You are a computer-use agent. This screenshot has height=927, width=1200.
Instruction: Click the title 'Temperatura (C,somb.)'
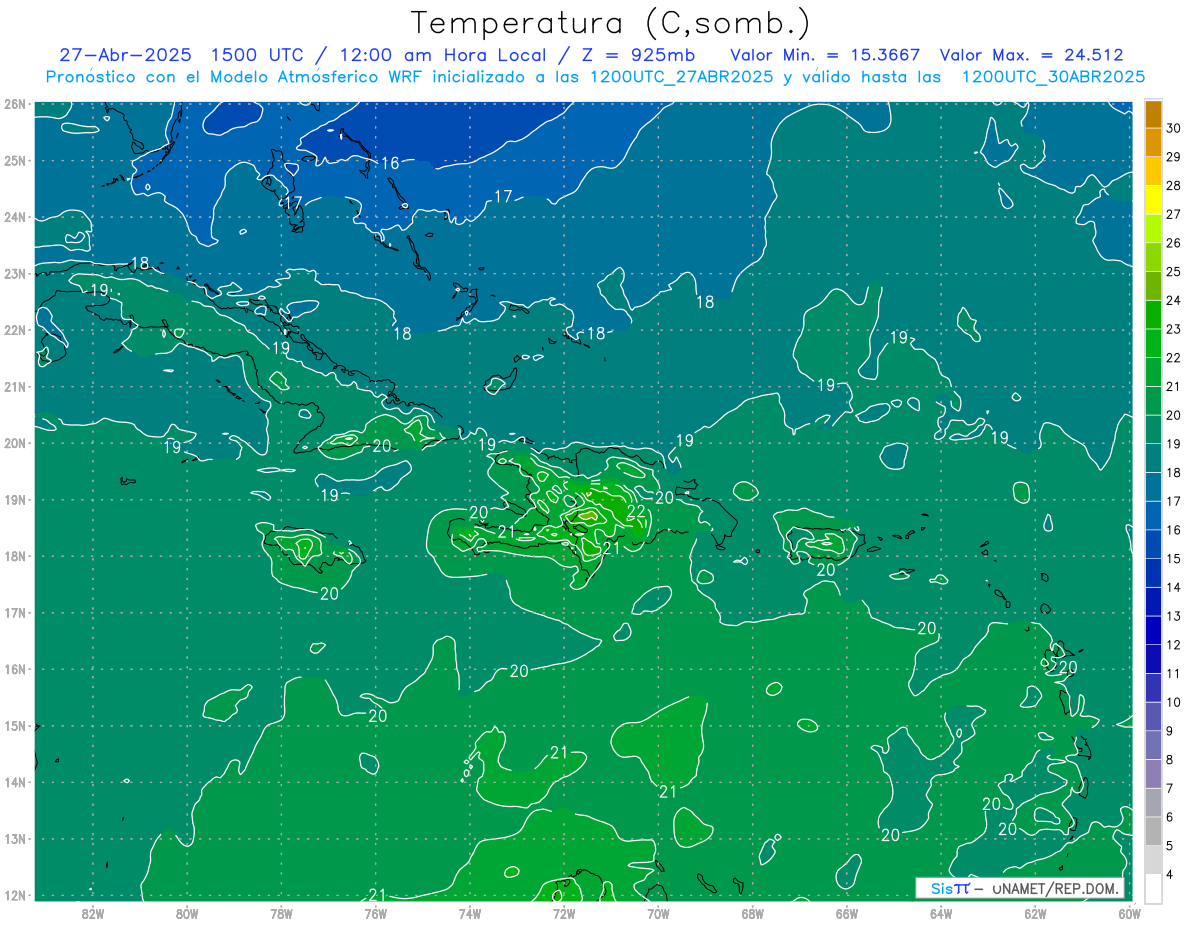[611, 24]
